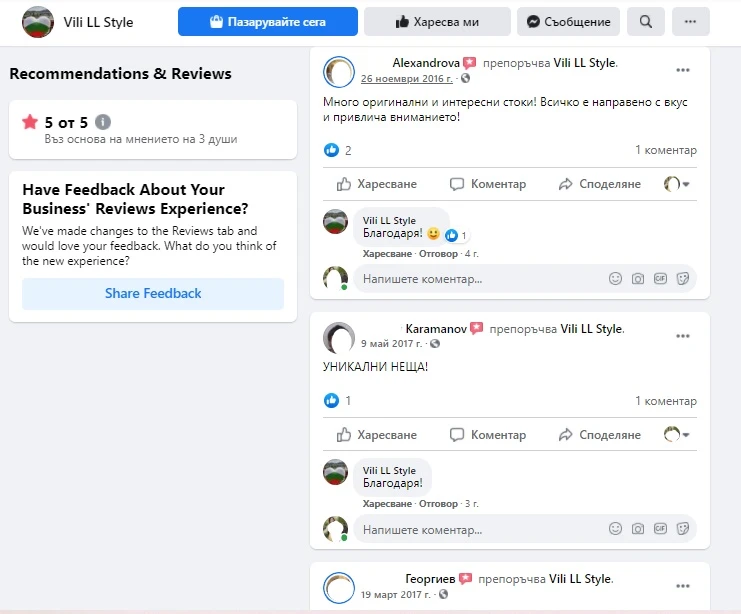
Task: Insert GIF in first comment box
Action: click(660, 278)
